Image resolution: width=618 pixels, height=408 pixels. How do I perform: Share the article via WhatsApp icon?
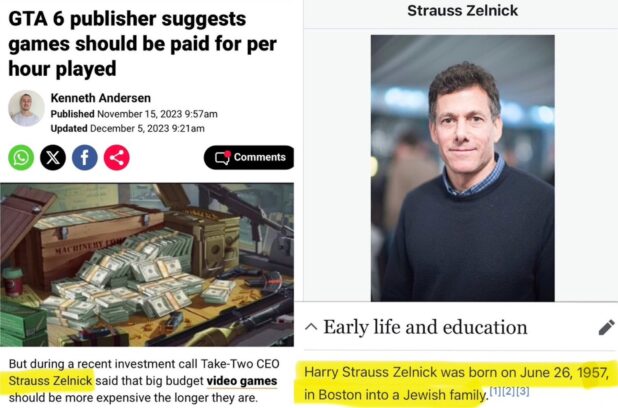(21, 157)
